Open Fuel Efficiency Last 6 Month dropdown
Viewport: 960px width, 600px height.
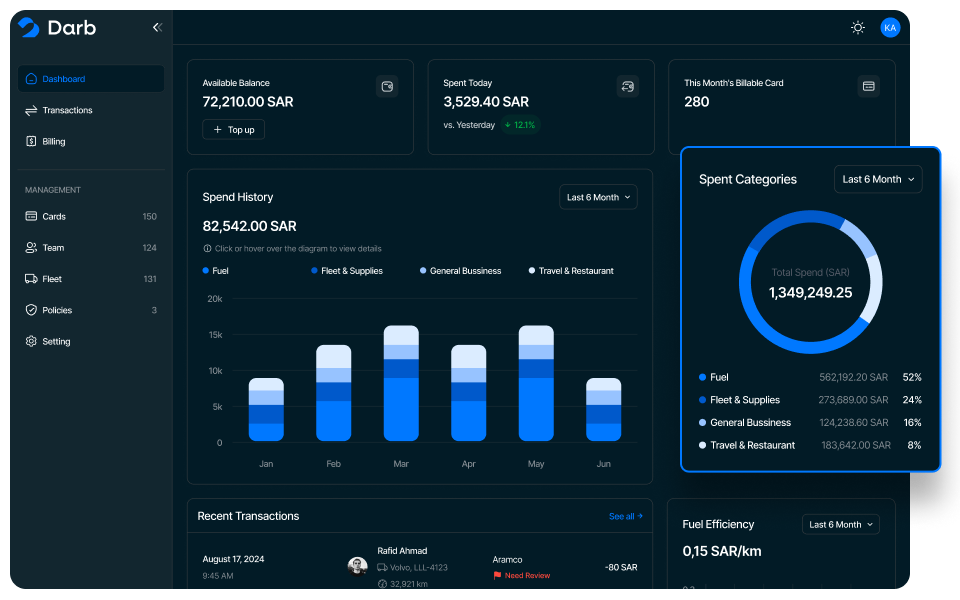840,524
